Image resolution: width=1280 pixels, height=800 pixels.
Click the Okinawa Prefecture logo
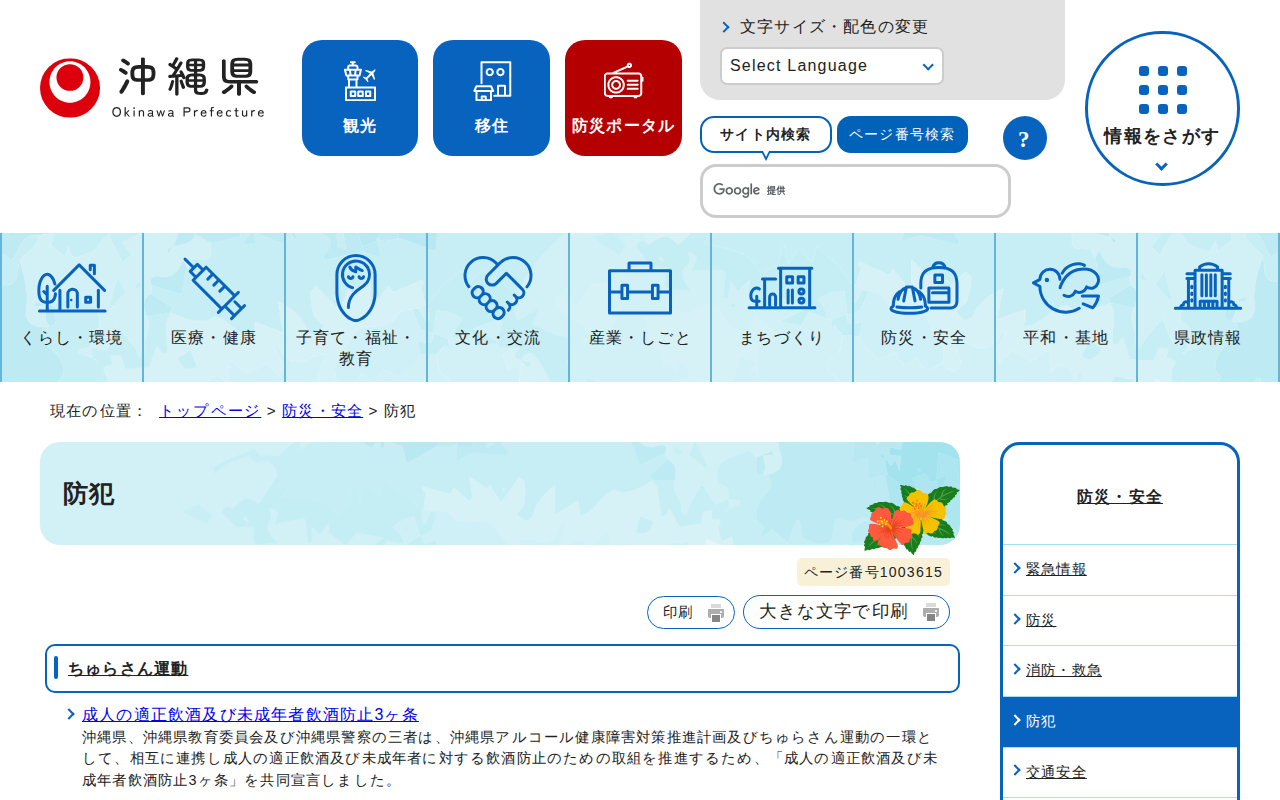[x=152, y=88]
